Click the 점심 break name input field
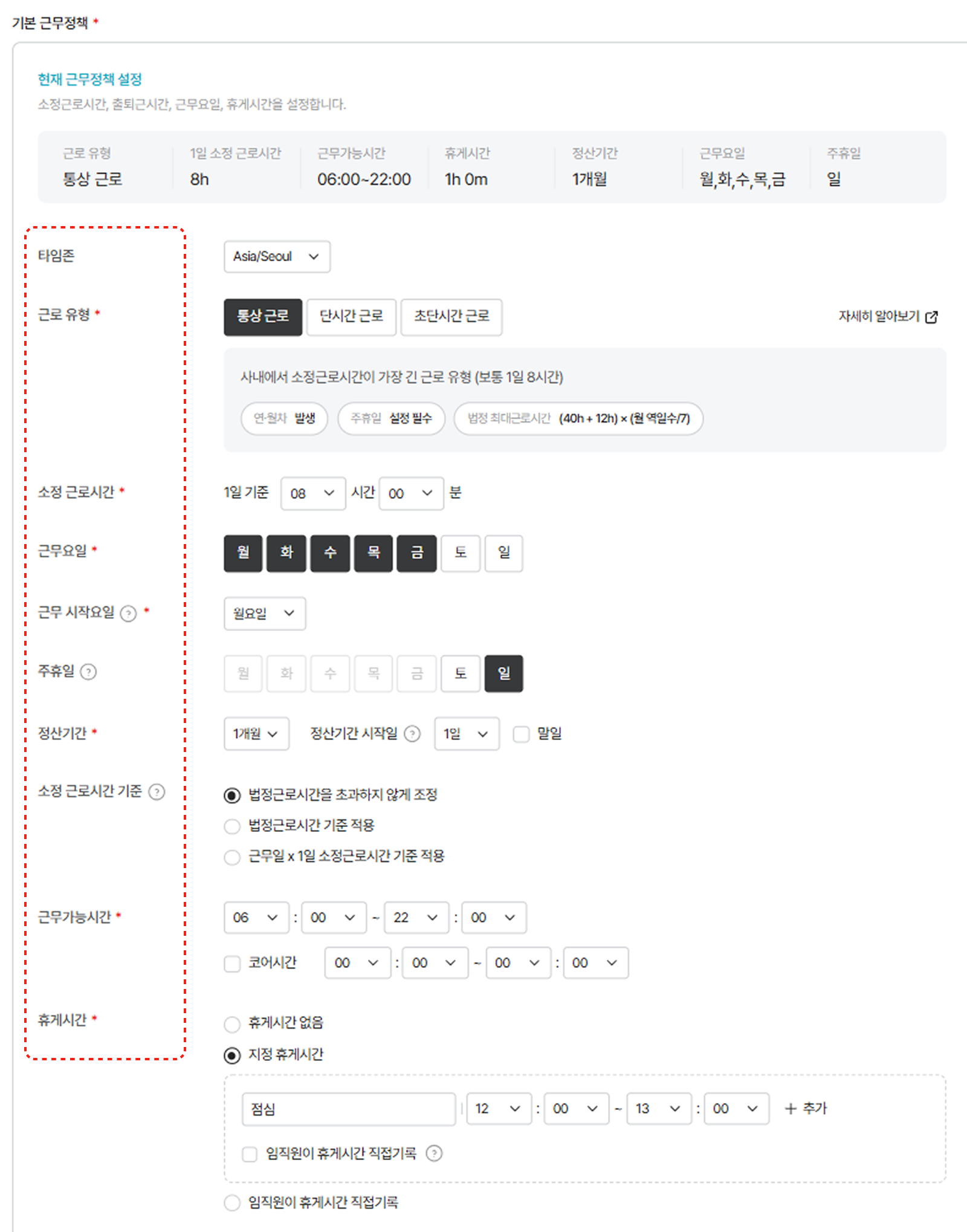 click(x=349, y=1109)
